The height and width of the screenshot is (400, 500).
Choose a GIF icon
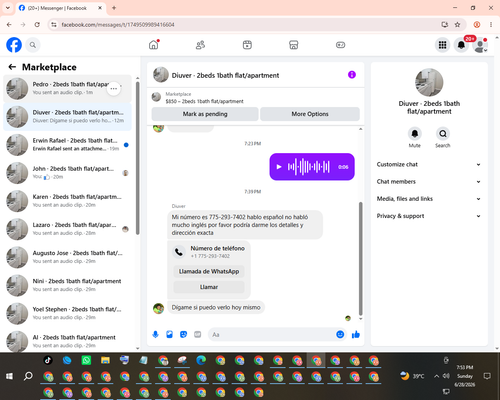point(198,334)
